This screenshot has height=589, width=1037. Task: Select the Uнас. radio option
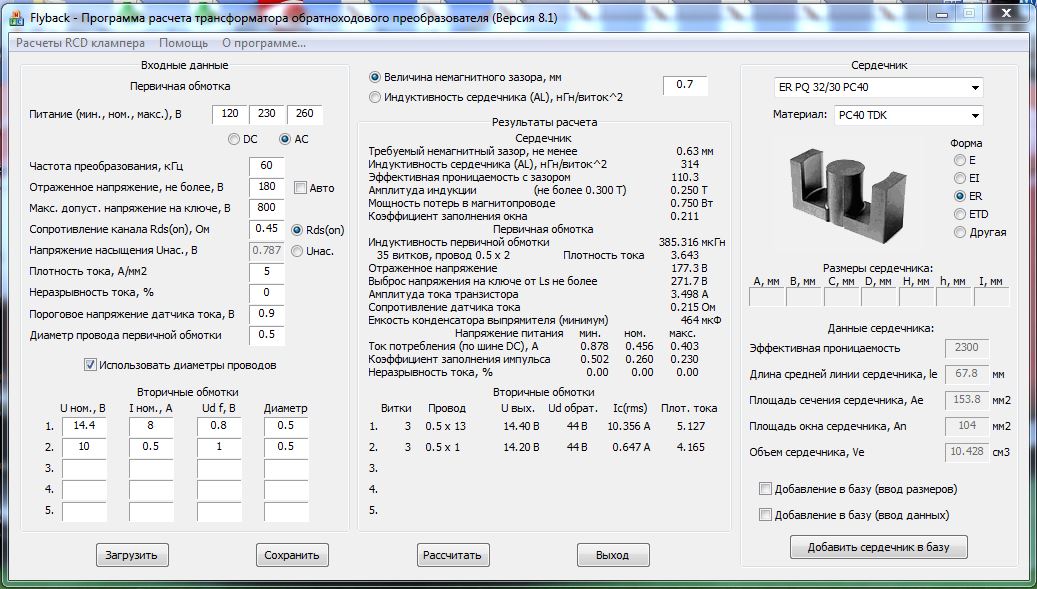tap(297, 251)
